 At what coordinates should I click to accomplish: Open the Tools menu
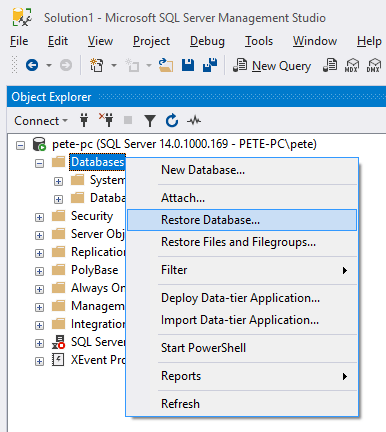click(x=259, y=41)
